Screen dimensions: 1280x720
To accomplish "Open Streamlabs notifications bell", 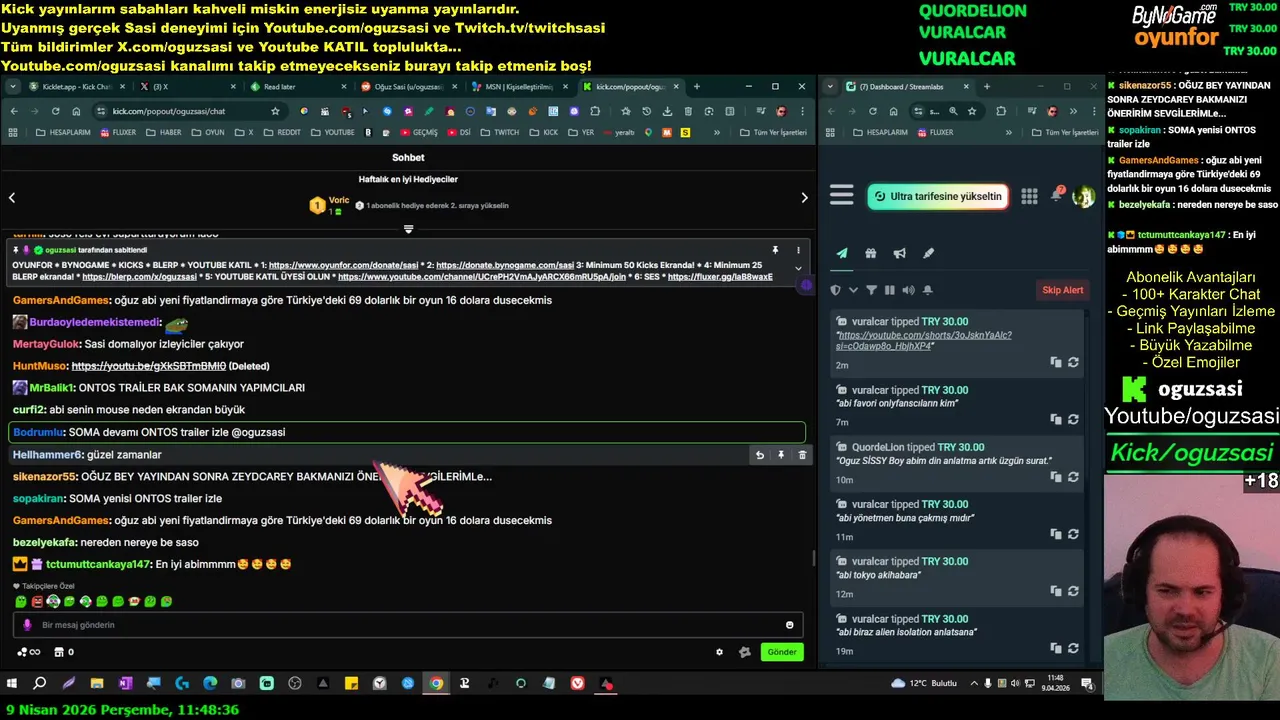I will point(1056,195).
